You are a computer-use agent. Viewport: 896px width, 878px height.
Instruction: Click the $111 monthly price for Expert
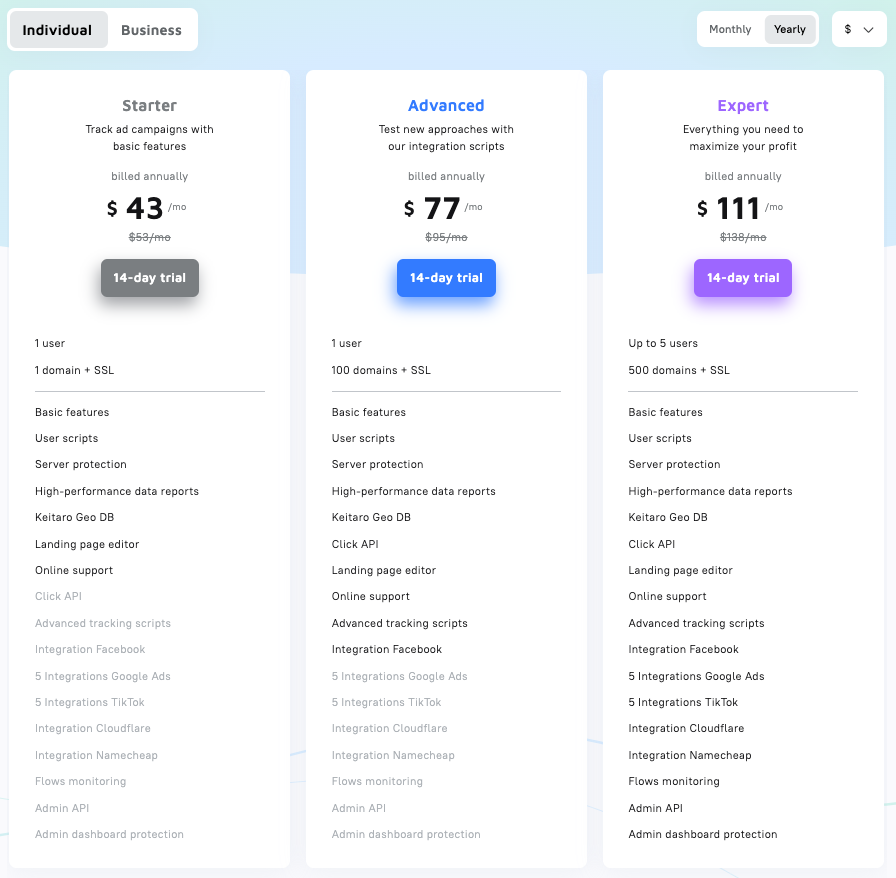click(x=738, y=207)
